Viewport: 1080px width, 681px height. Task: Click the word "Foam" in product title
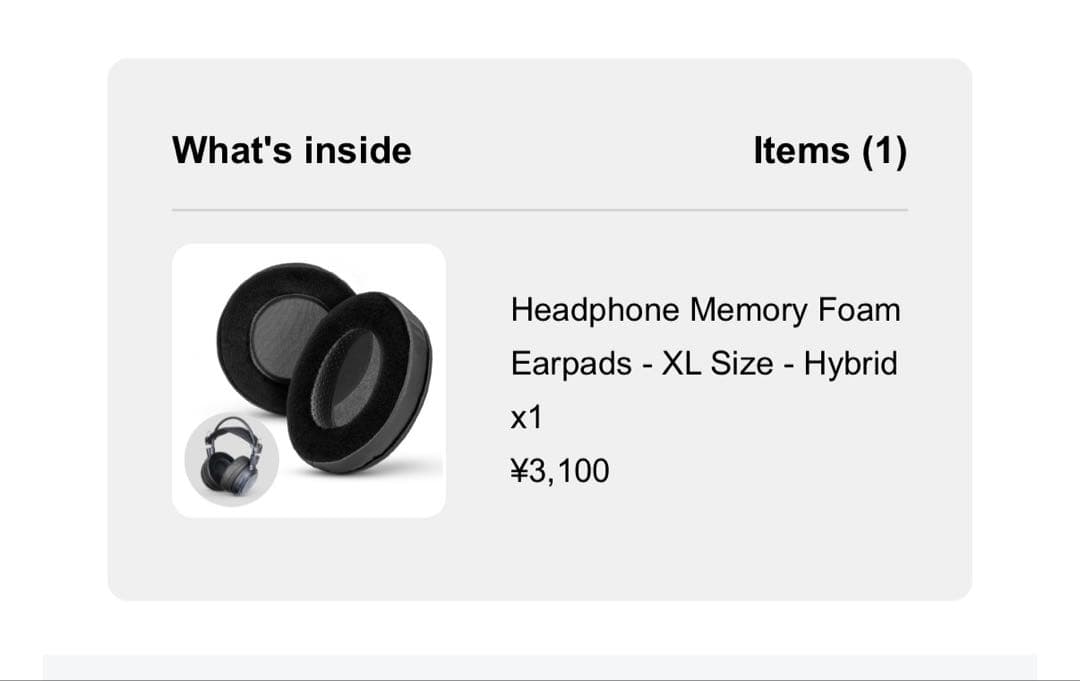(859, 310)
